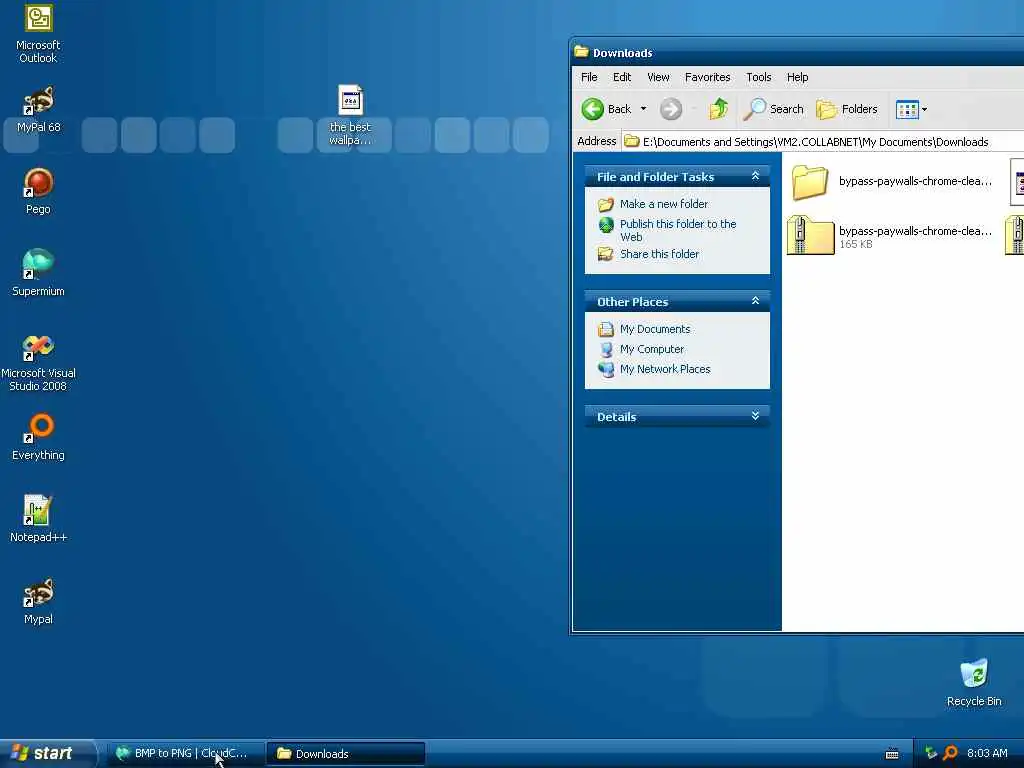
Task: Click the Address bar path field
Action: (x=823, y=142)
